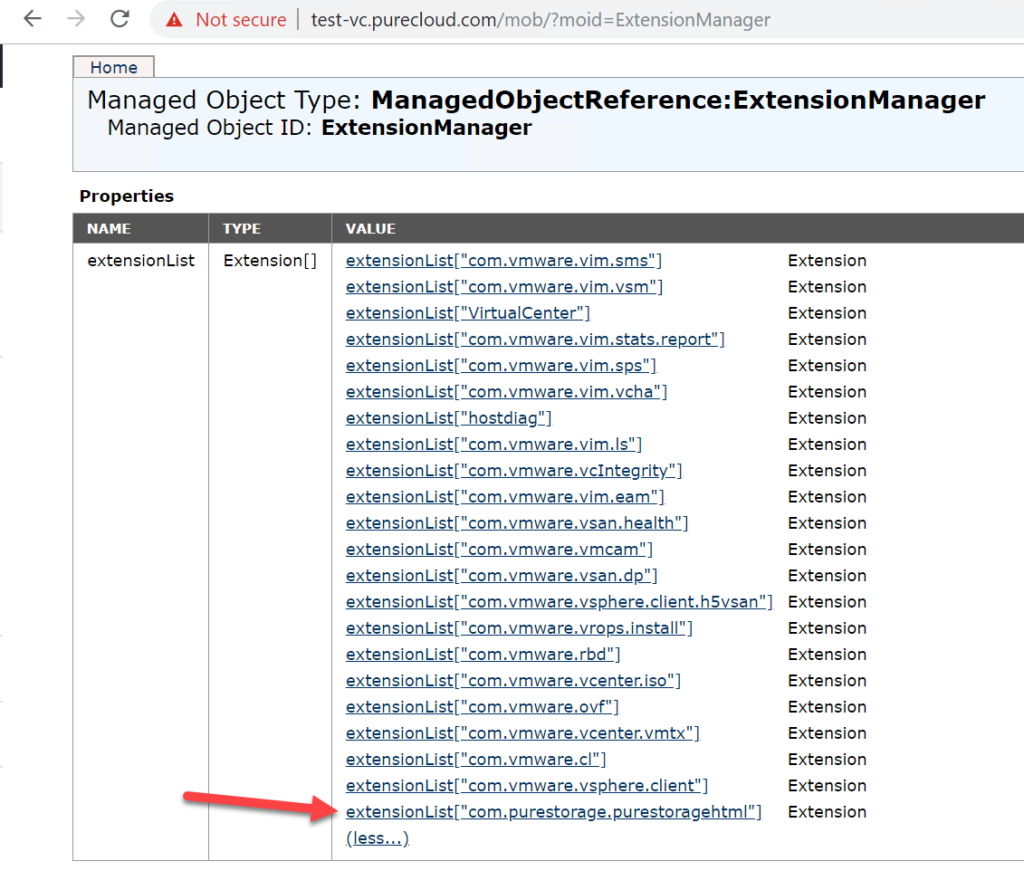Click Extension label beside purestoragehtml row
This screenshot has height=890, width=1024.
point(827,812)
